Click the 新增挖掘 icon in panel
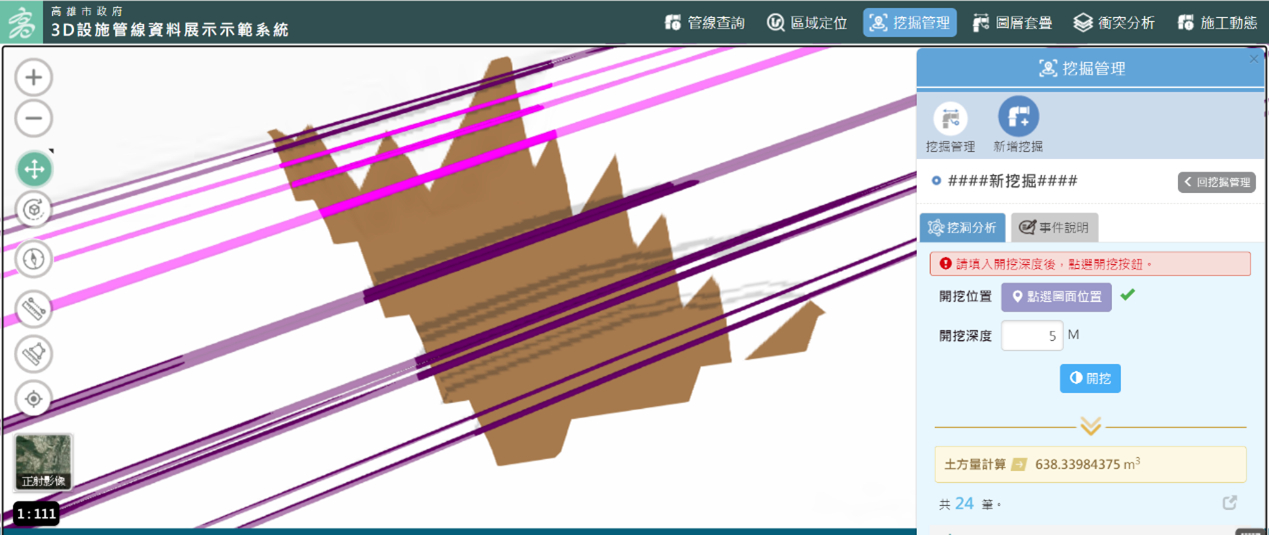 [x=1018, y=119]
